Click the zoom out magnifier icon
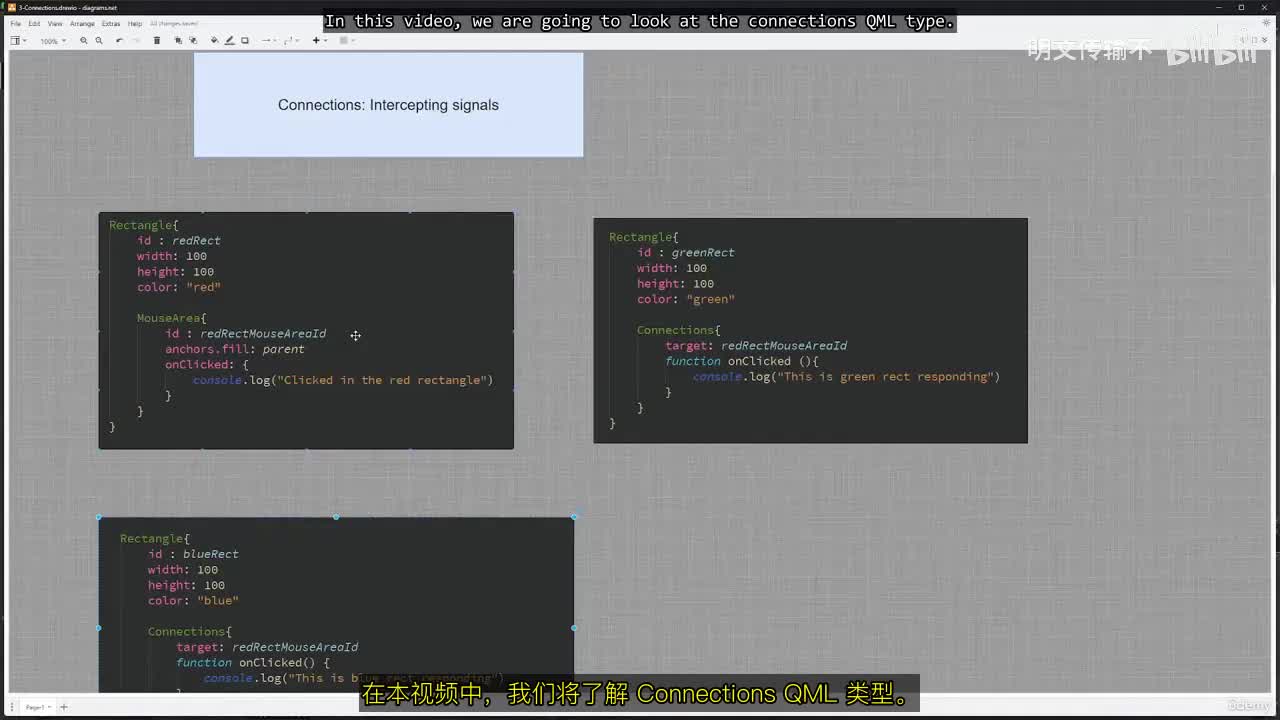The image size is (1280, 720). pyautogui.click(x=99, y=40)
